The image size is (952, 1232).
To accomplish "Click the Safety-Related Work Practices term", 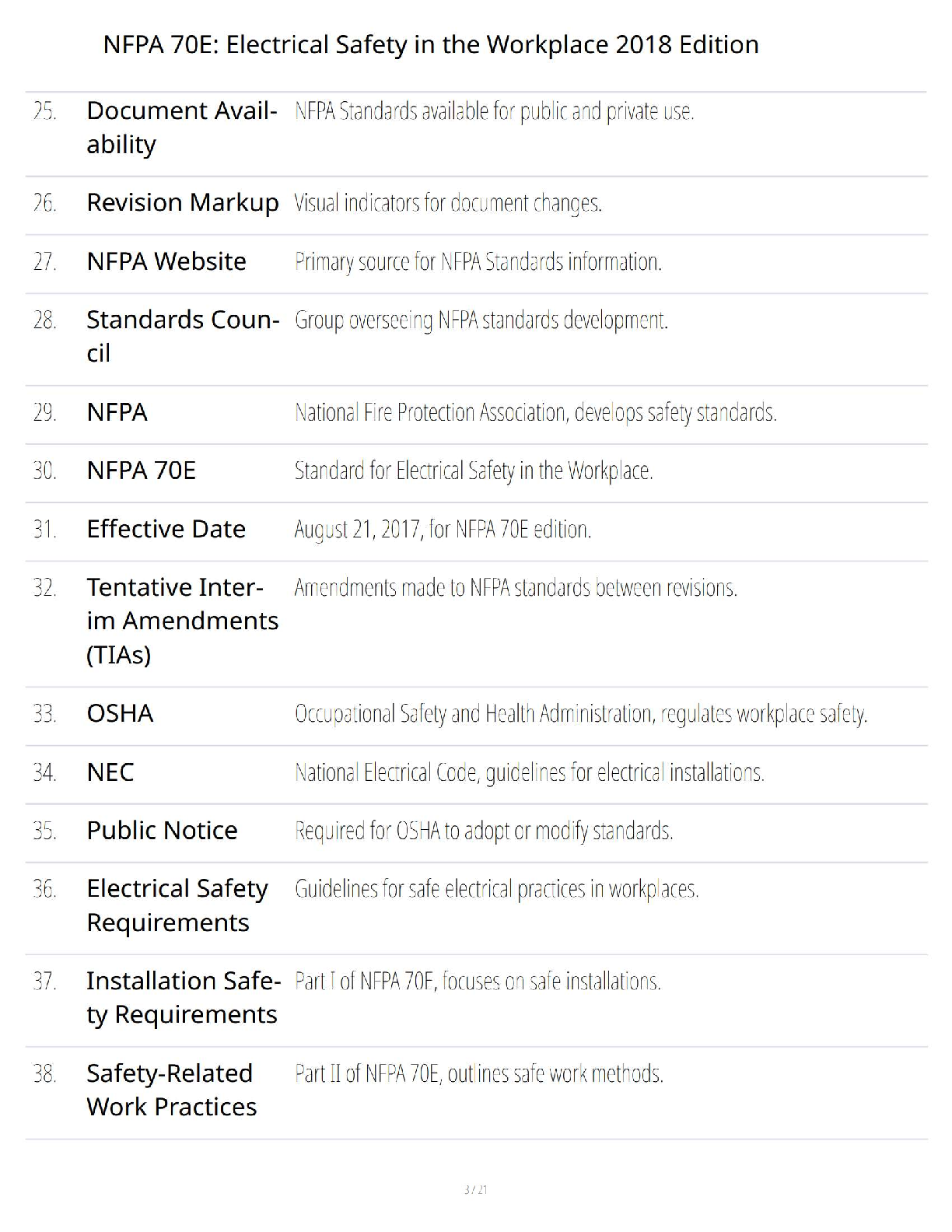I will pyautogui.click(x=171, y=1090).
